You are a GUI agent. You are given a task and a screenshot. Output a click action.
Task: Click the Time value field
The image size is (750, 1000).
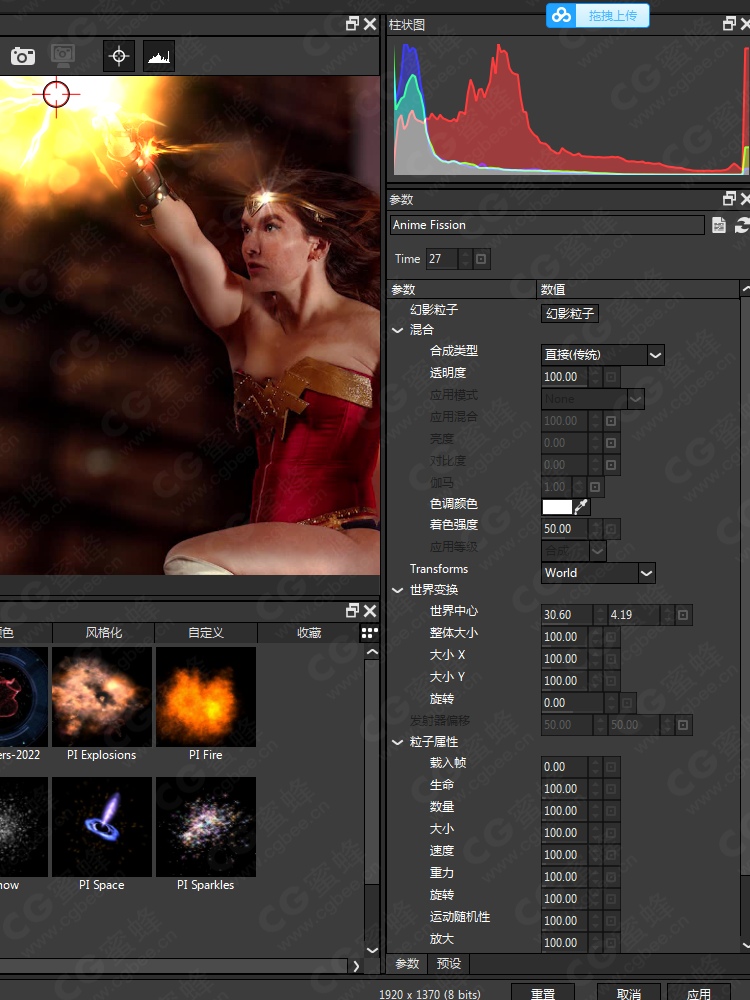pos(443,259)
